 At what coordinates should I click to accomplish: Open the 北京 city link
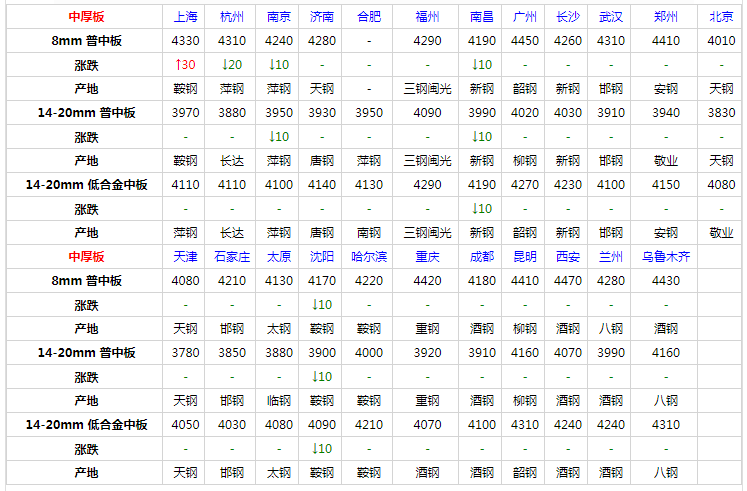click(721, 17)
